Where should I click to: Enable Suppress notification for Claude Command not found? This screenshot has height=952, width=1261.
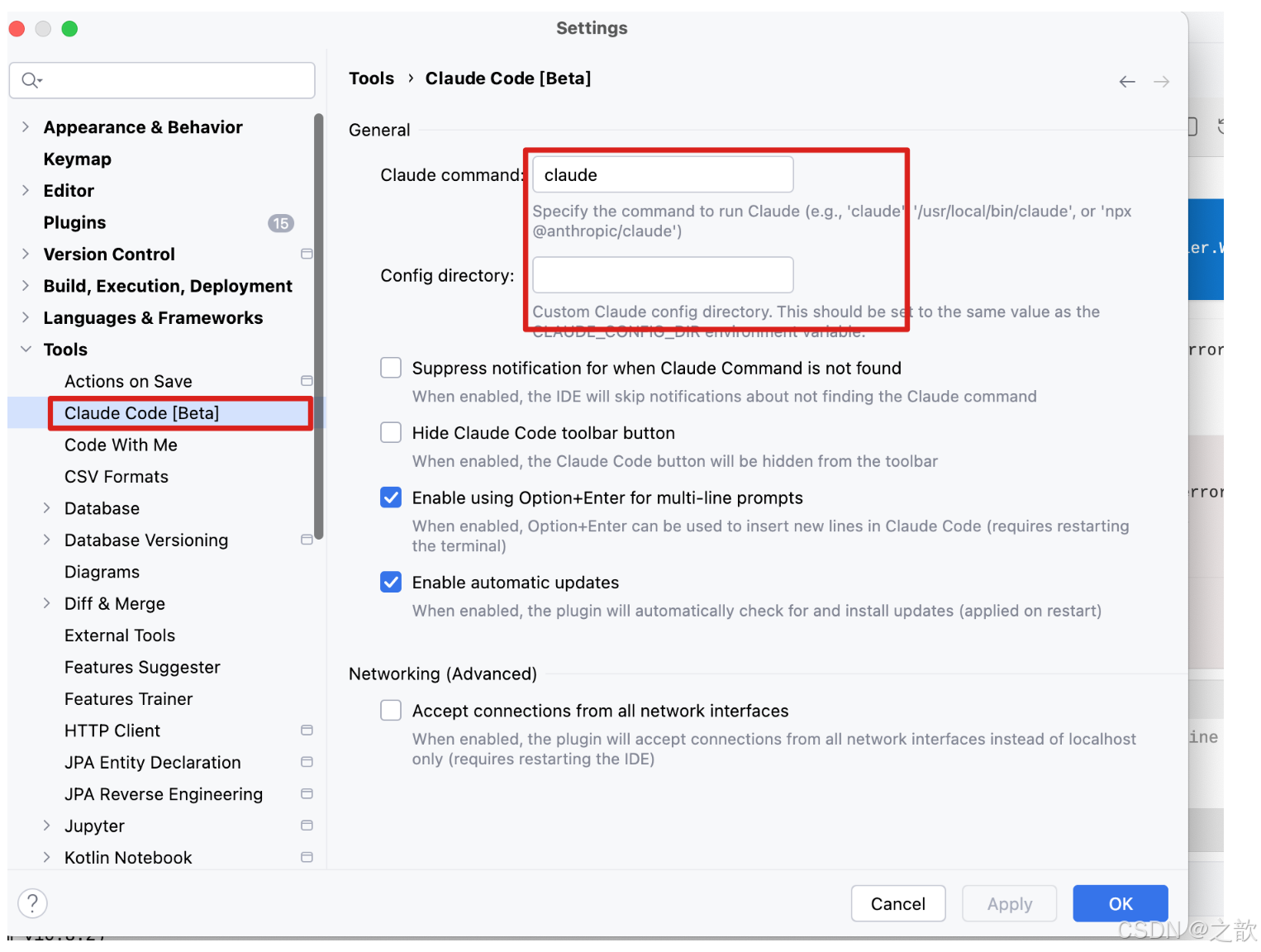point(391,368)
